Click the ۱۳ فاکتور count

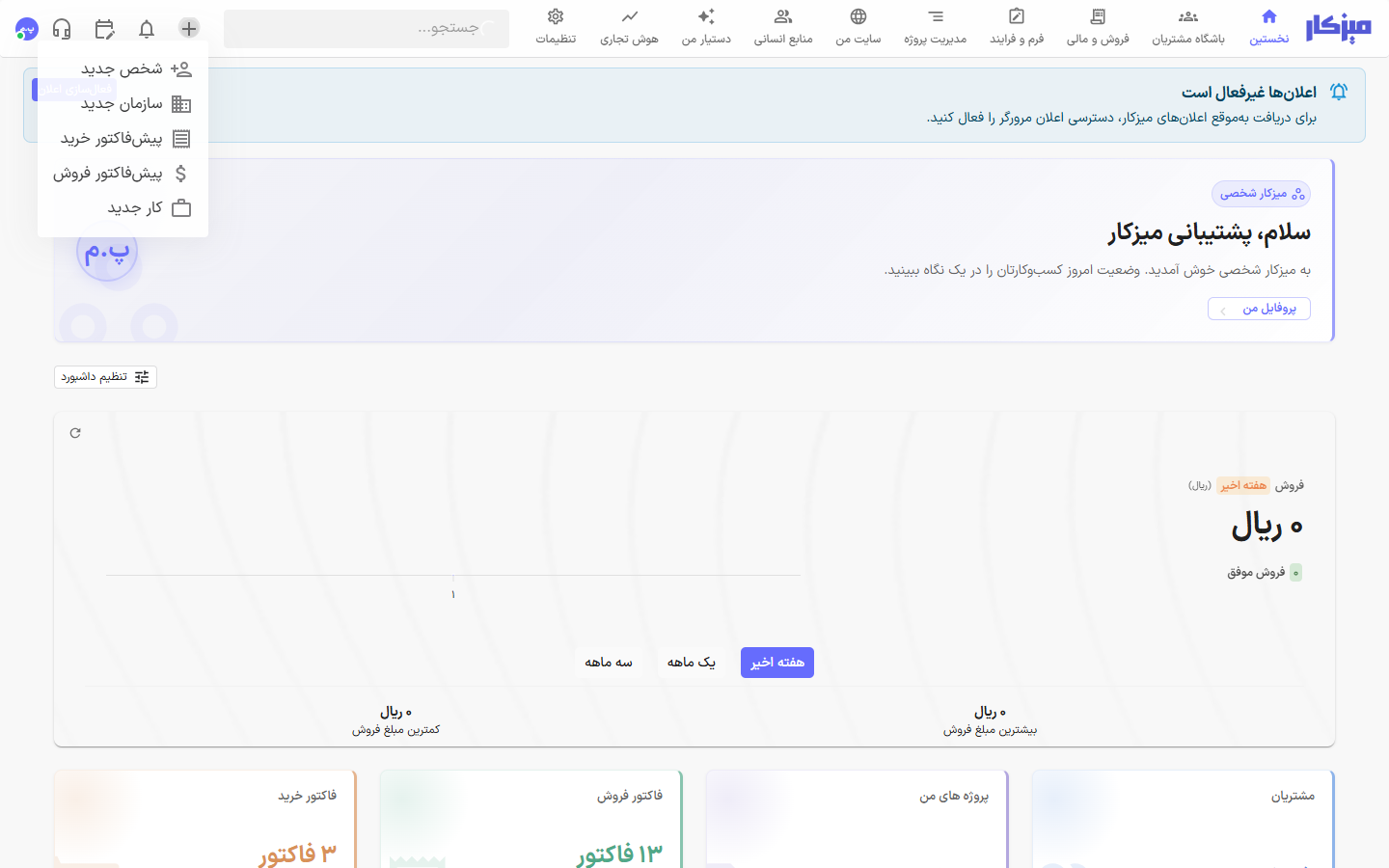click(x=619, y=854)
